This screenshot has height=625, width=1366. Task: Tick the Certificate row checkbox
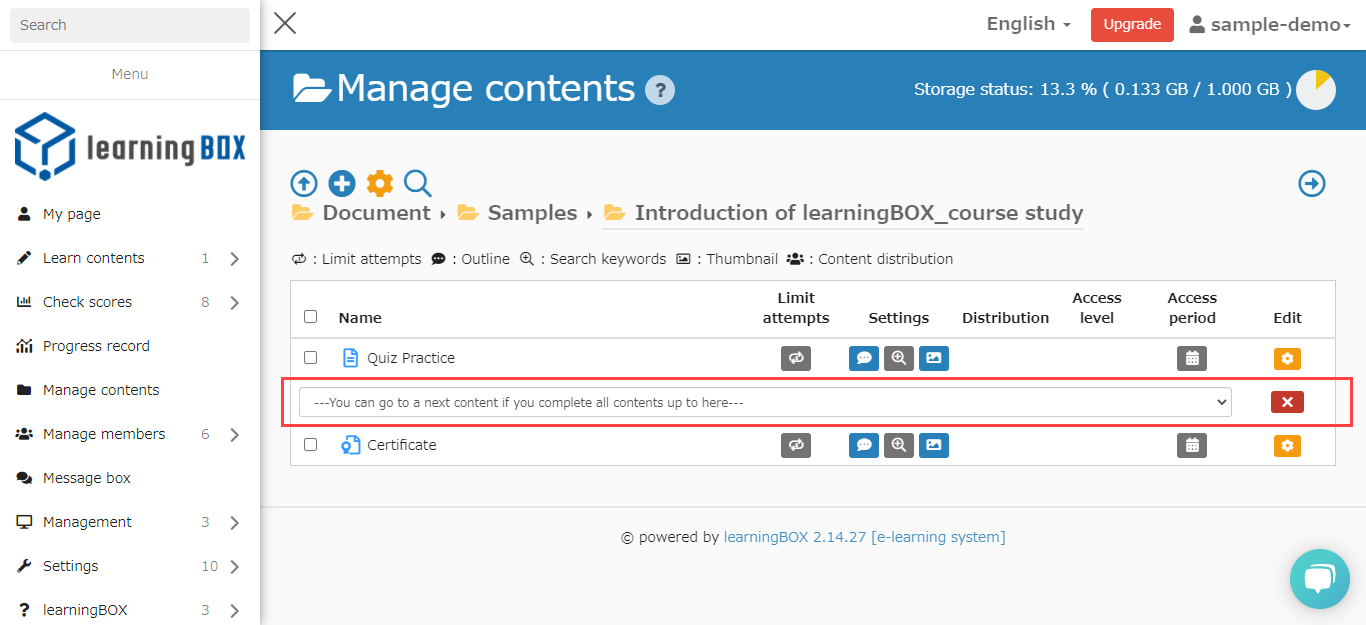click(311, 444)
